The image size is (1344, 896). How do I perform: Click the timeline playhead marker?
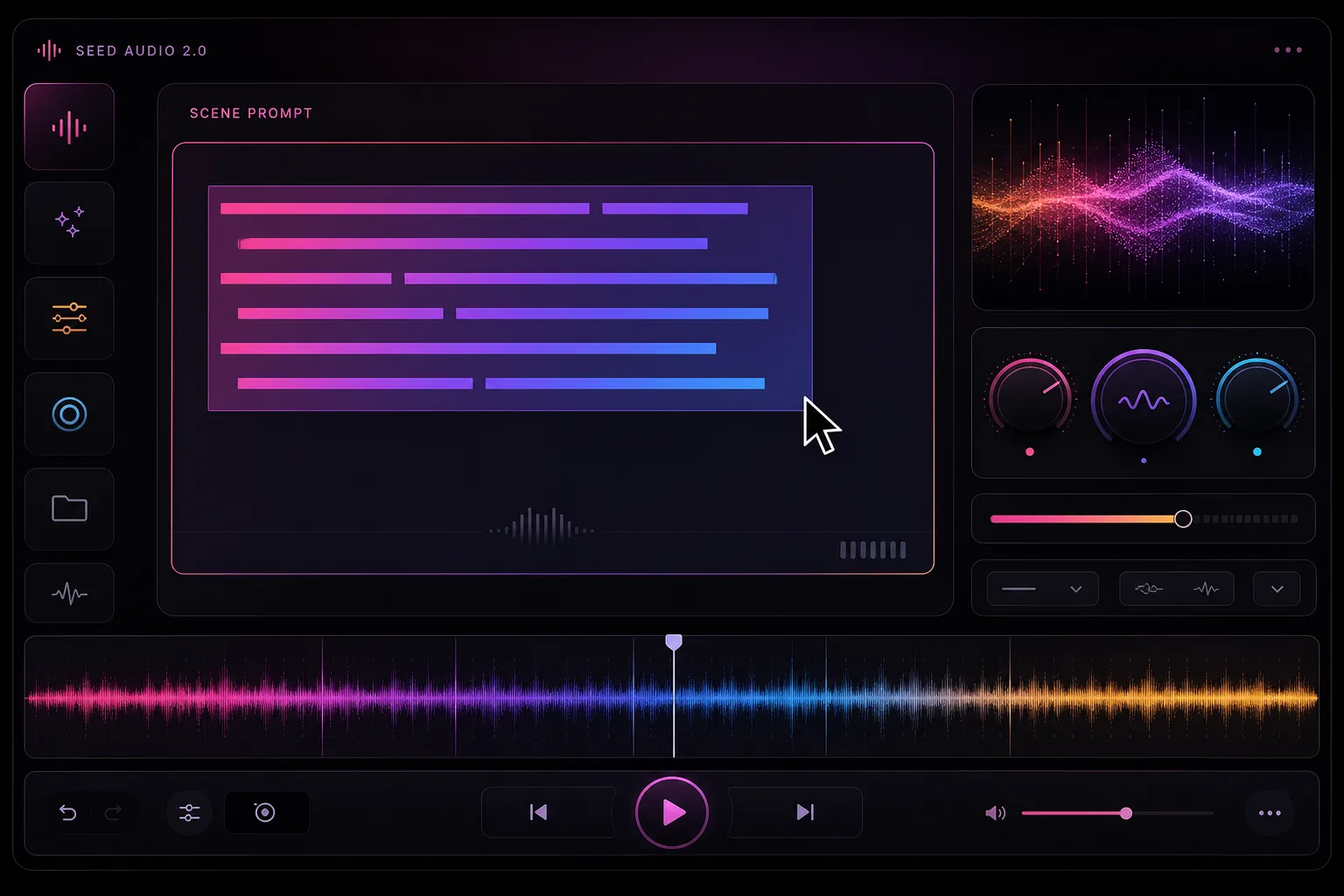(x=674, y=643)
